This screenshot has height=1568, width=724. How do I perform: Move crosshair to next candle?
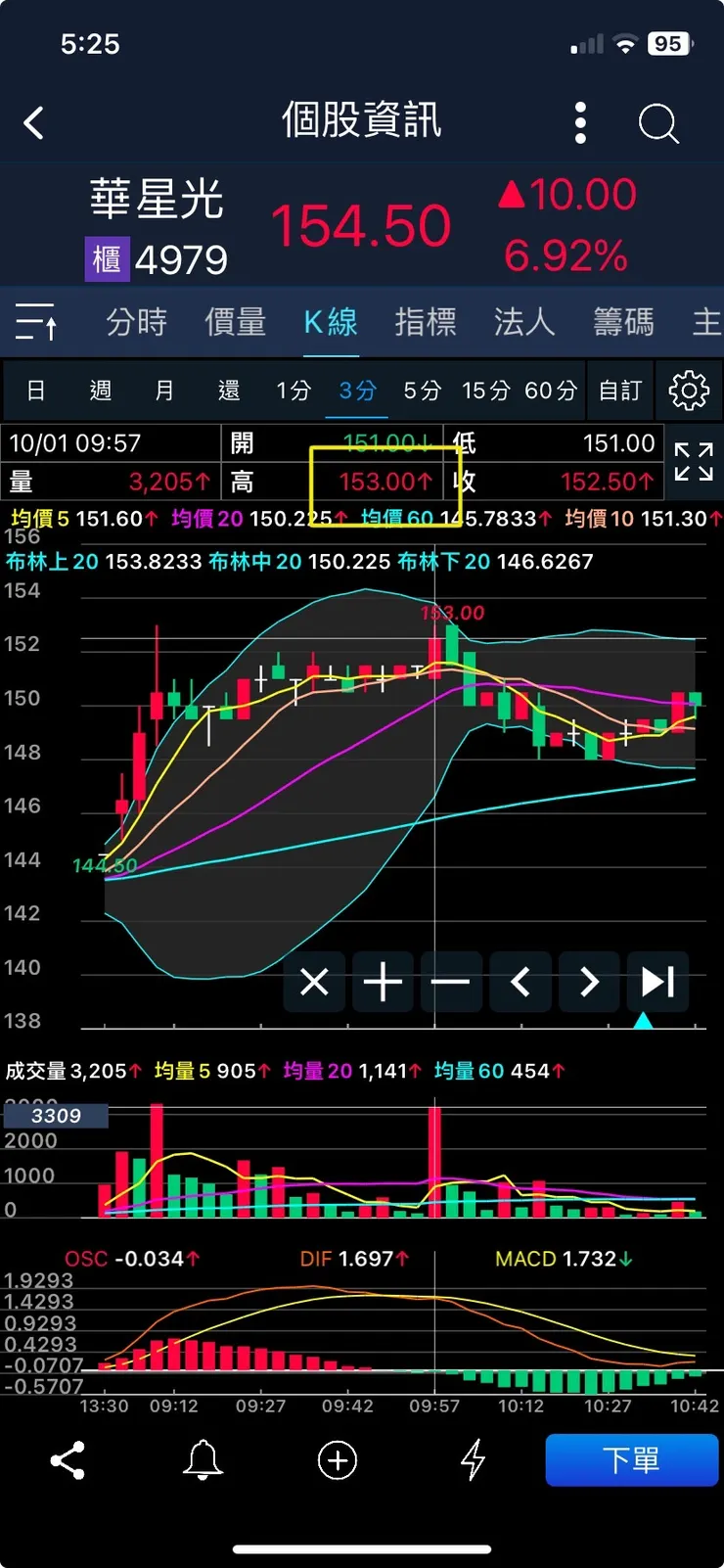coord(589,981)
